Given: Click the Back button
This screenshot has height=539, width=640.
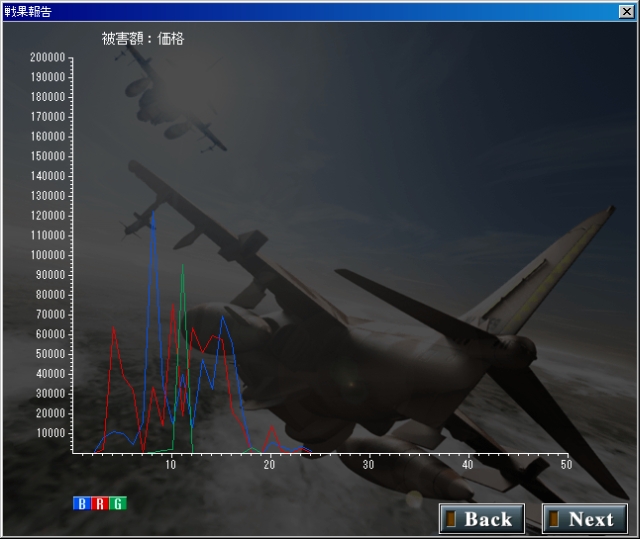Looking at the screenshot, I should 482,519.
